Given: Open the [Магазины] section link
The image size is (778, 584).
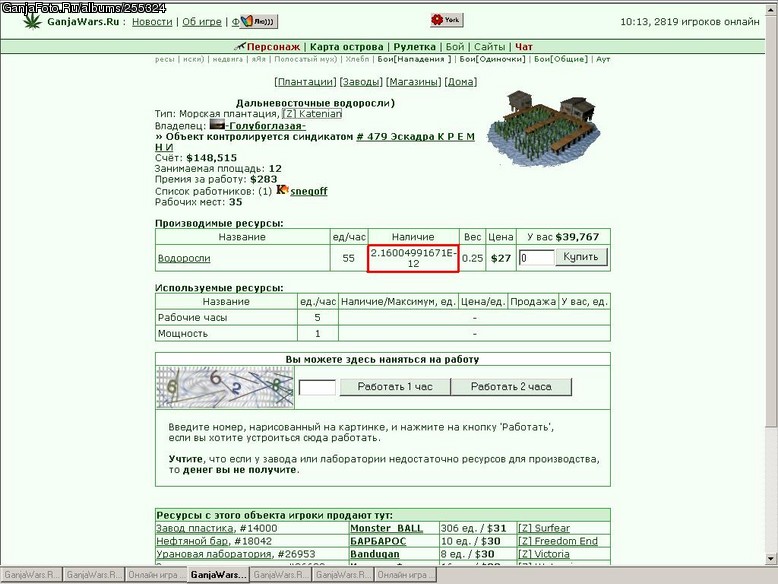Looking at the screenshot, I should pyautogui.click(x=413, y=82).
